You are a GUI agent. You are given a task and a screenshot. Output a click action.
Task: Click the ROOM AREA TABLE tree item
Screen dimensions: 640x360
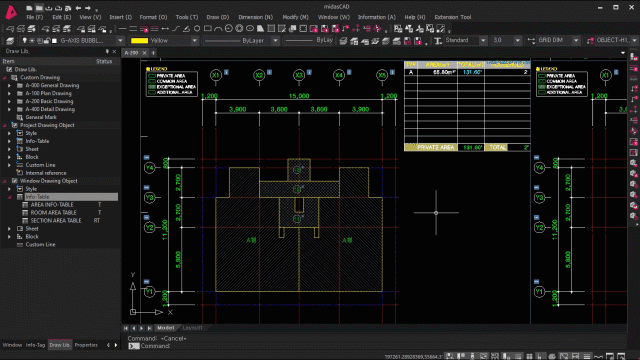coord(53,213)
